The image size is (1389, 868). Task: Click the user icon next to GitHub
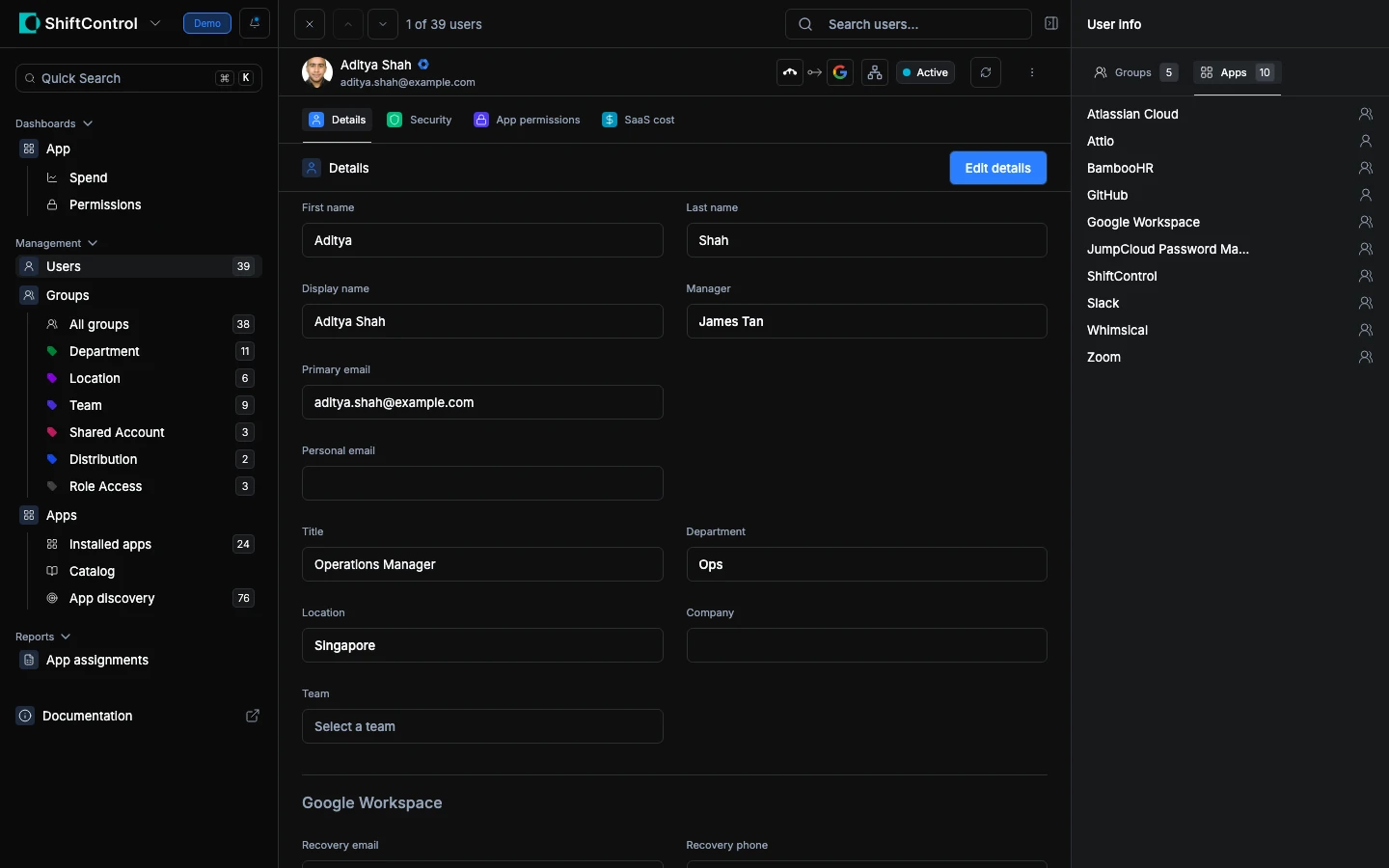click(x=1365, y=195)
